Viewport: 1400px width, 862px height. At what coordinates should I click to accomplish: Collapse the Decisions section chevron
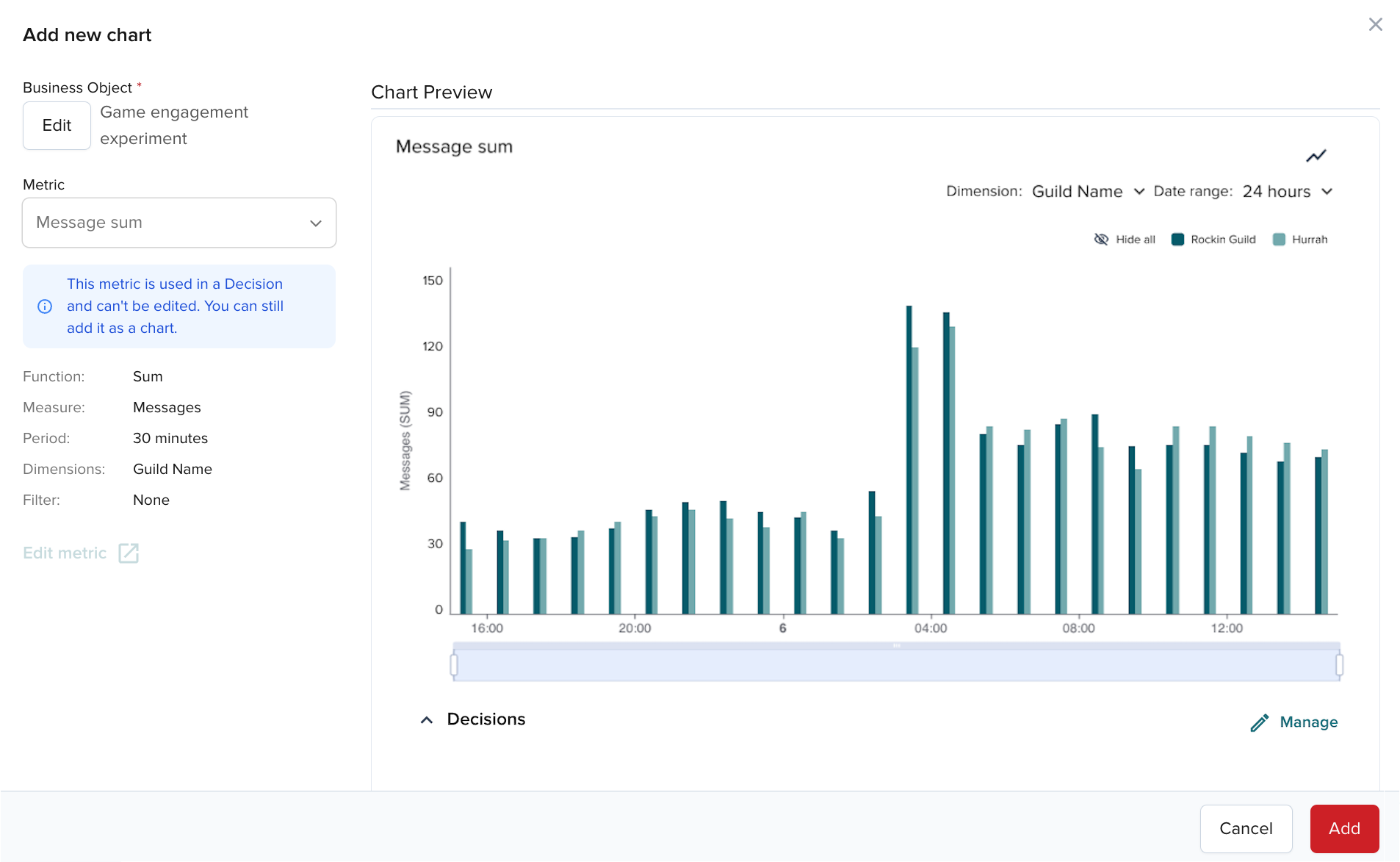[x=426, y=720]
